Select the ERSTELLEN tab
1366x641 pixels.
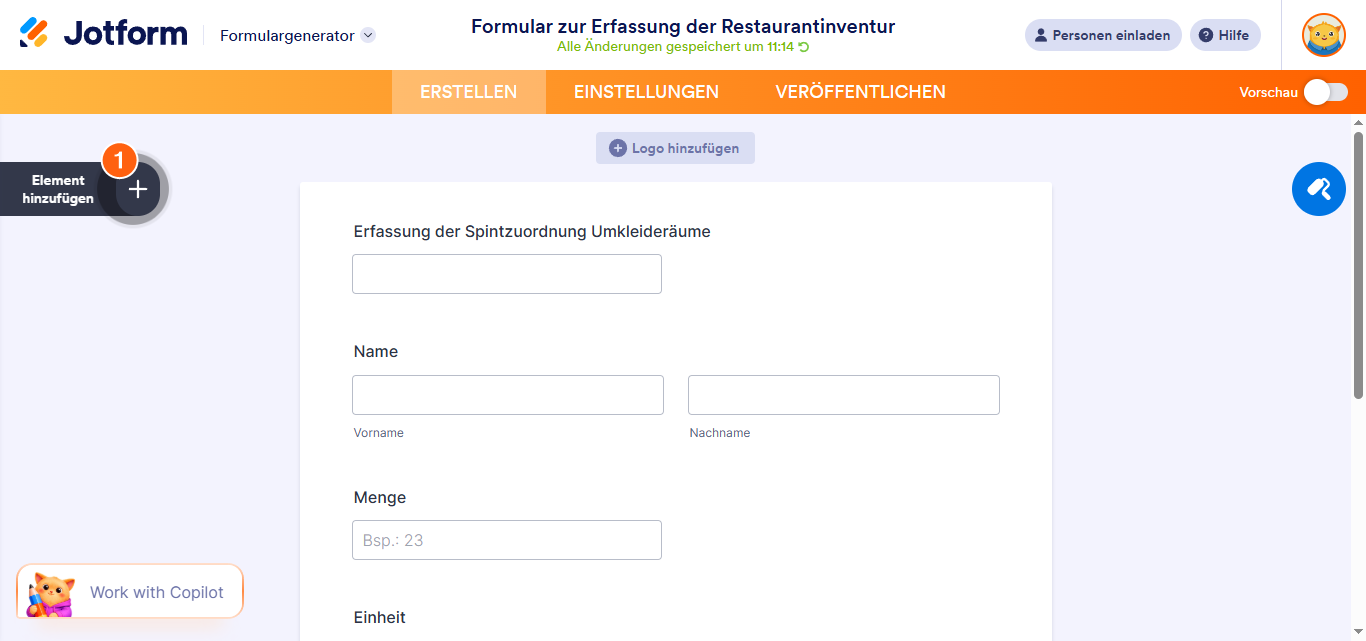click(468, 91)
